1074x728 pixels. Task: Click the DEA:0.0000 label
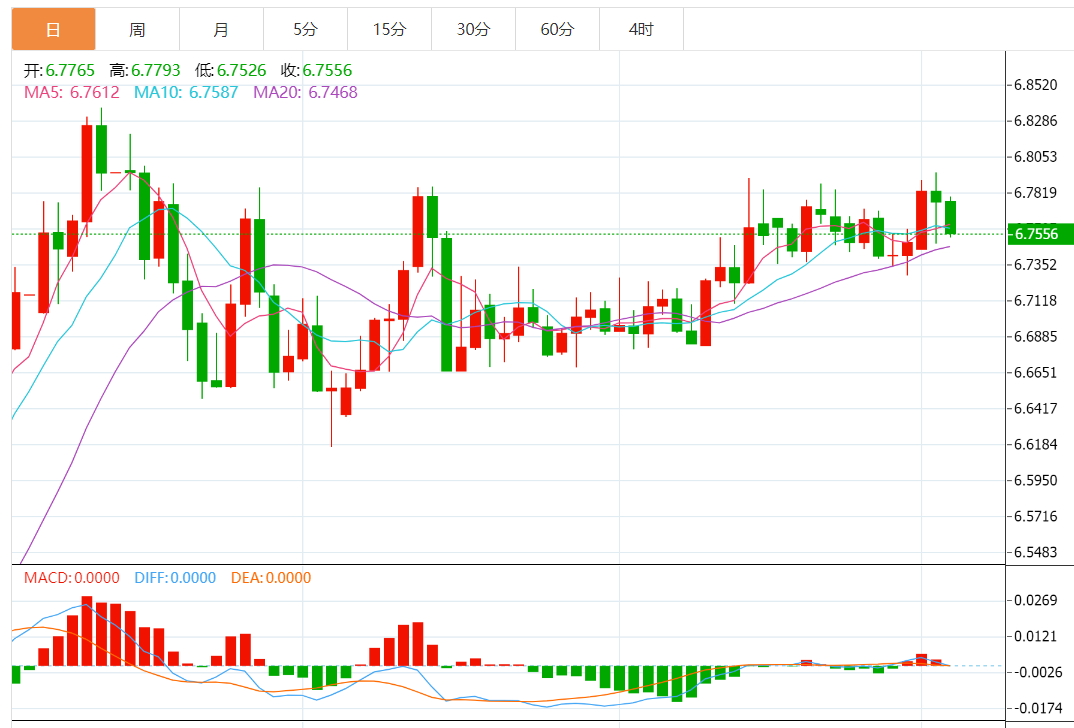(271, 578)
